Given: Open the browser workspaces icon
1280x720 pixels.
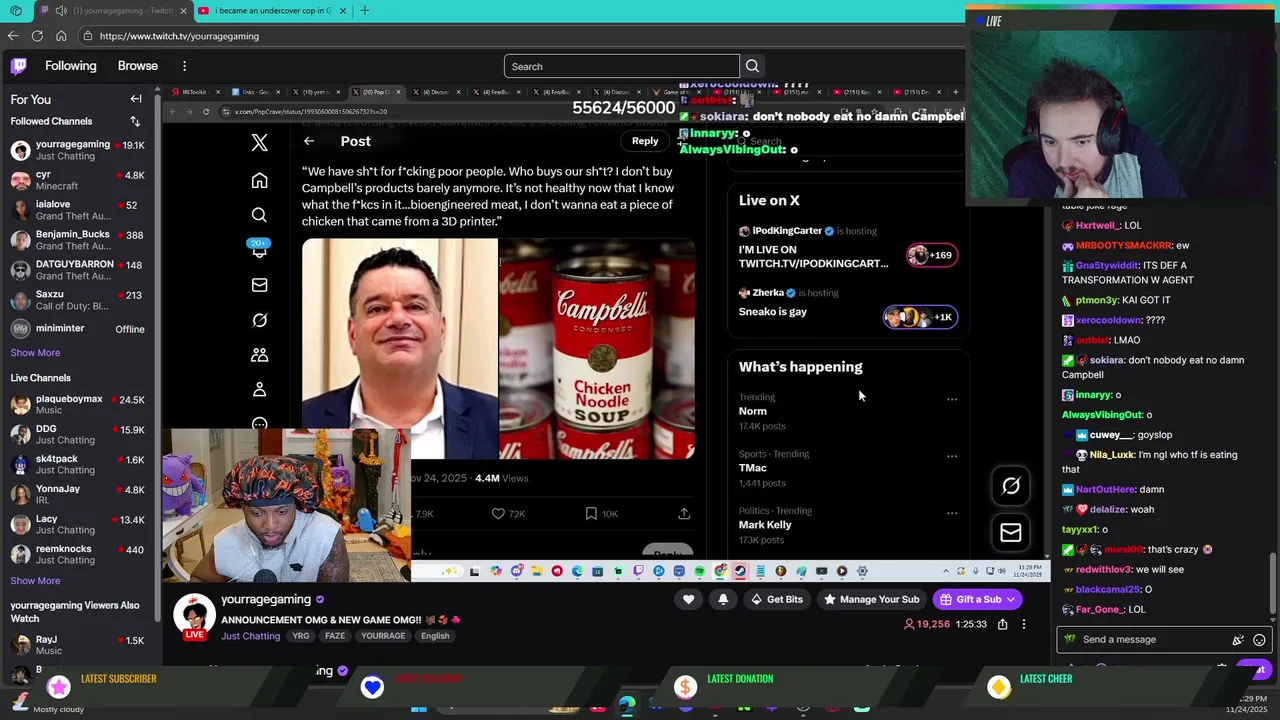Looking at the screenshot, I should (x=16, y=11).
